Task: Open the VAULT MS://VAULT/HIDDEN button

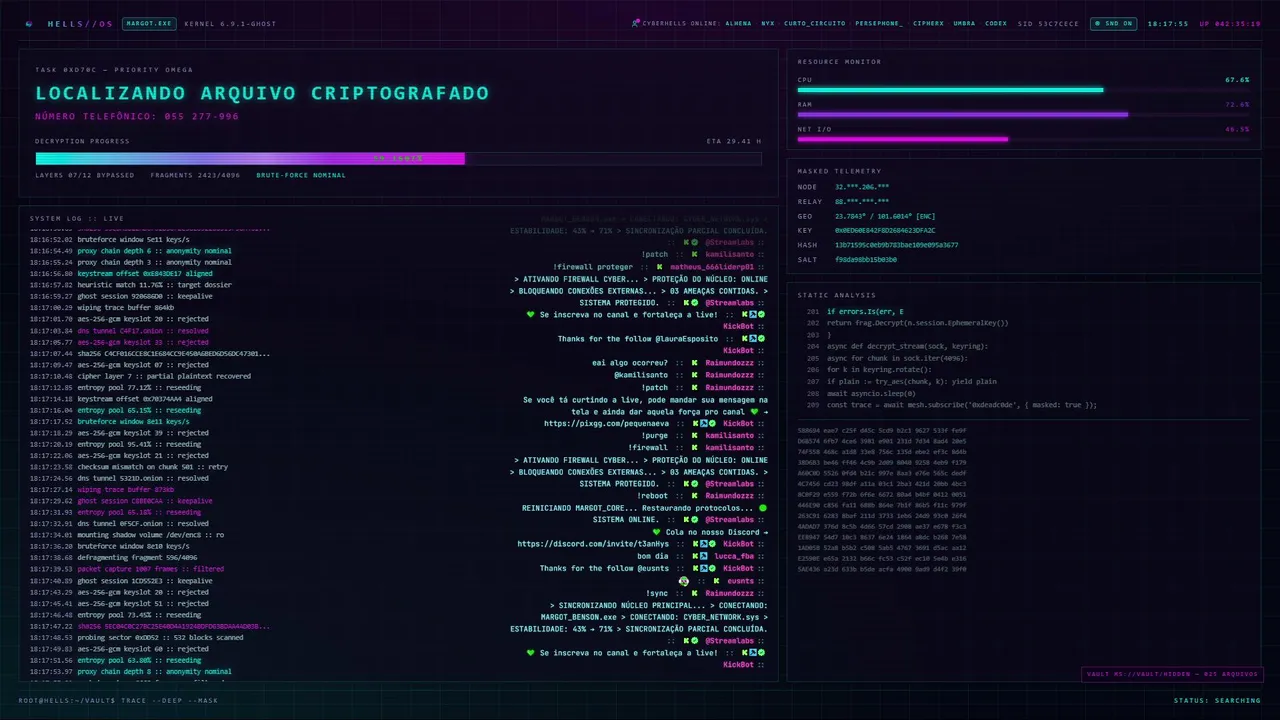Action: (1172, 674)
